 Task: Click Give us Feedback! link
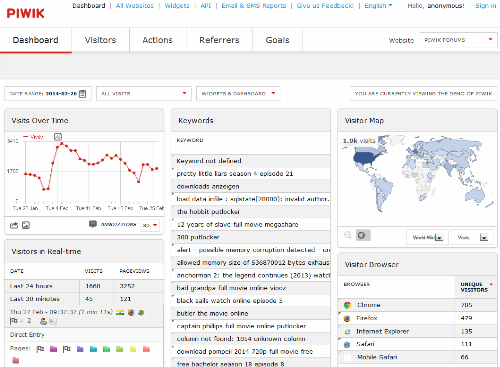pyautogui.click(x=325, y=6)
